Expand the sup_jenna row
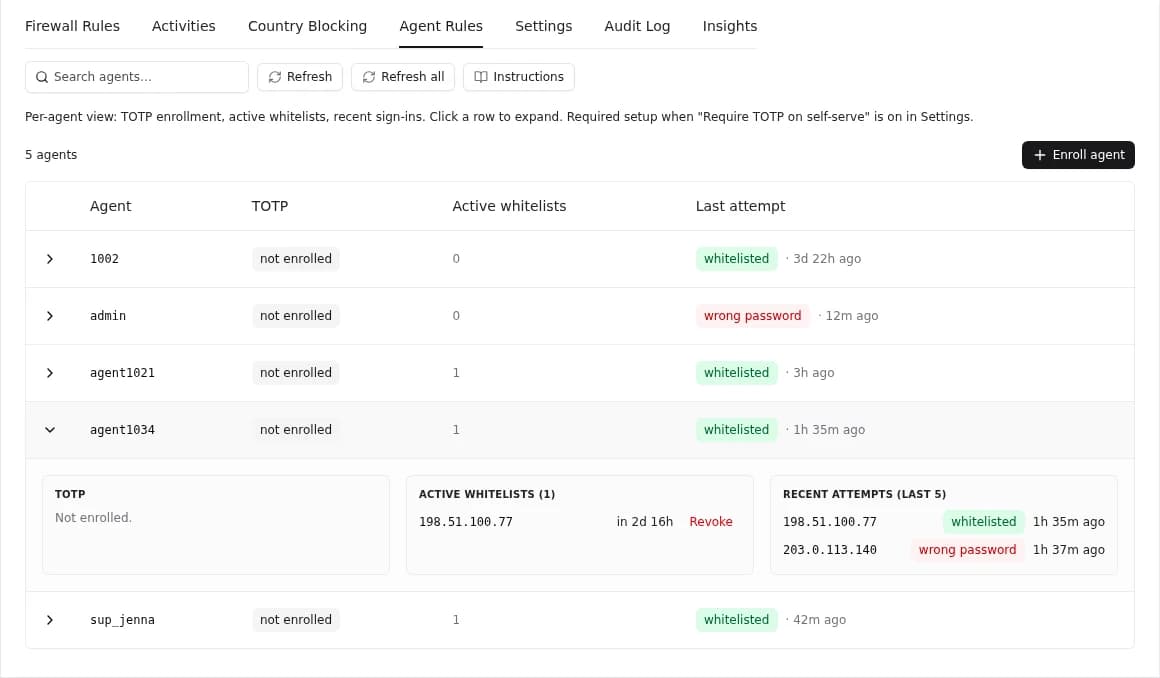 [x=50, y=620]
